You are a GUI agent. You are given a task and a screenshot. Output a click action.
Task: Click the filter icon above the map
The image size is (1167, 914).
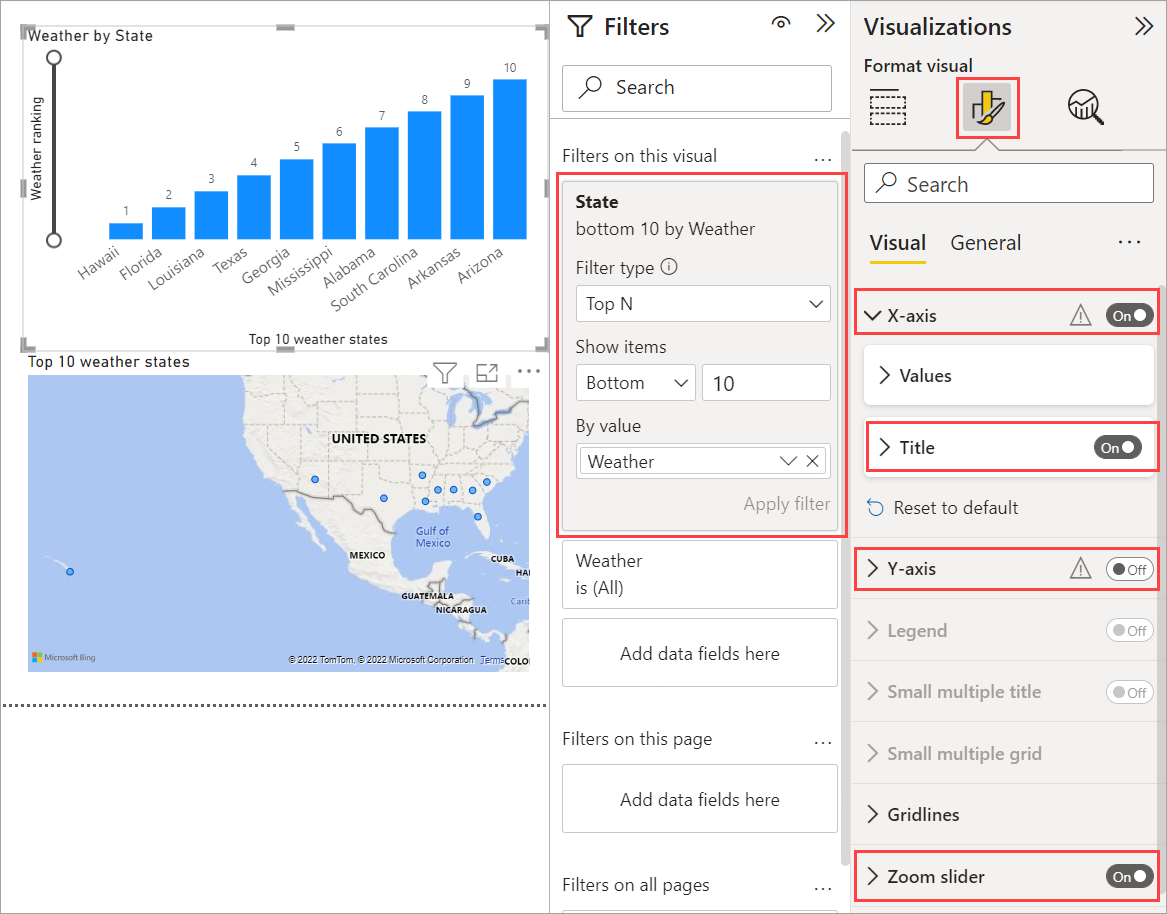coord(445,373)
